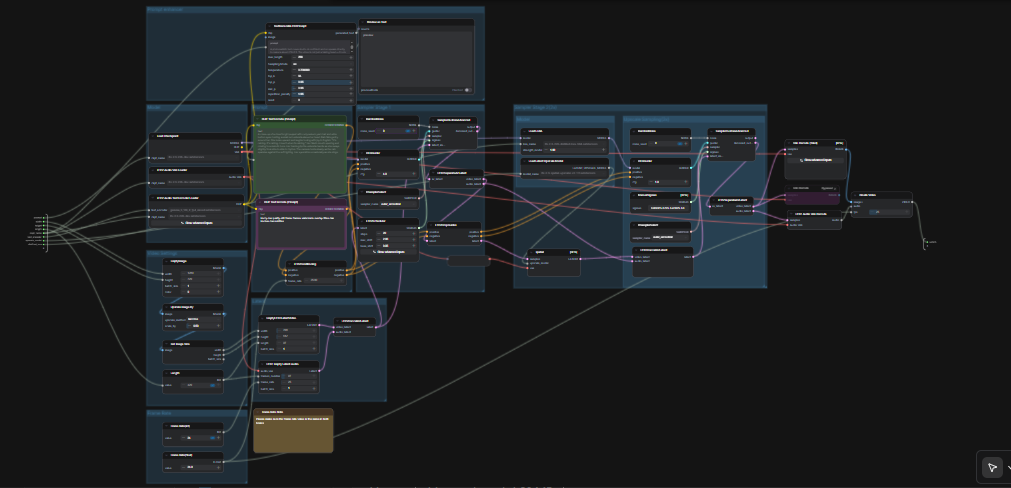The width and height of the screenshot is (1011, 488).
Task: Click Show advanced inputs in Text Encoder Loader
Action: [x=196, y=223]
